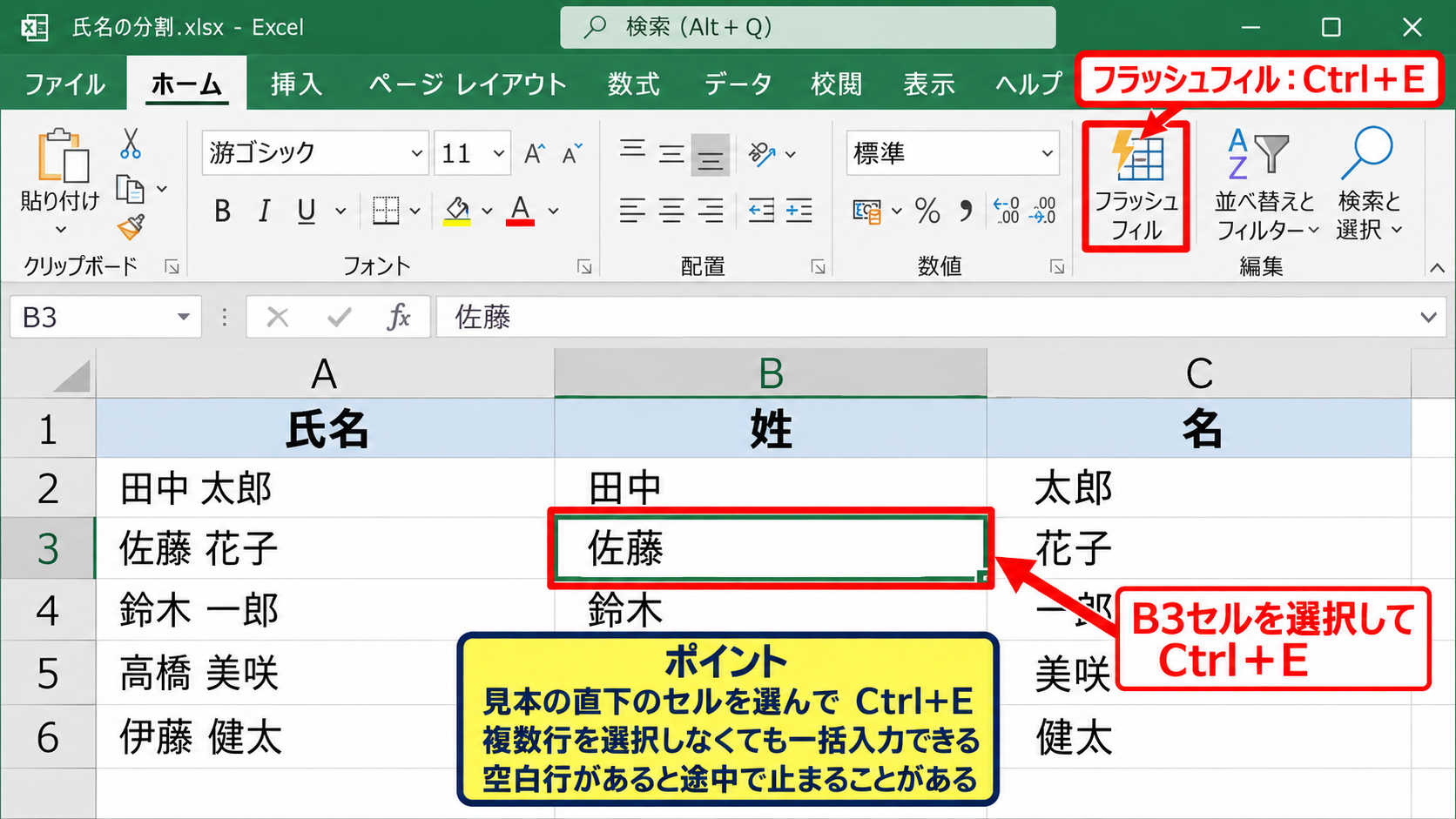The width and height of the screenshot is (1456, 819).
Task: Switch to the 数式 (Formulas) tab
Action: tap(633, 84)
